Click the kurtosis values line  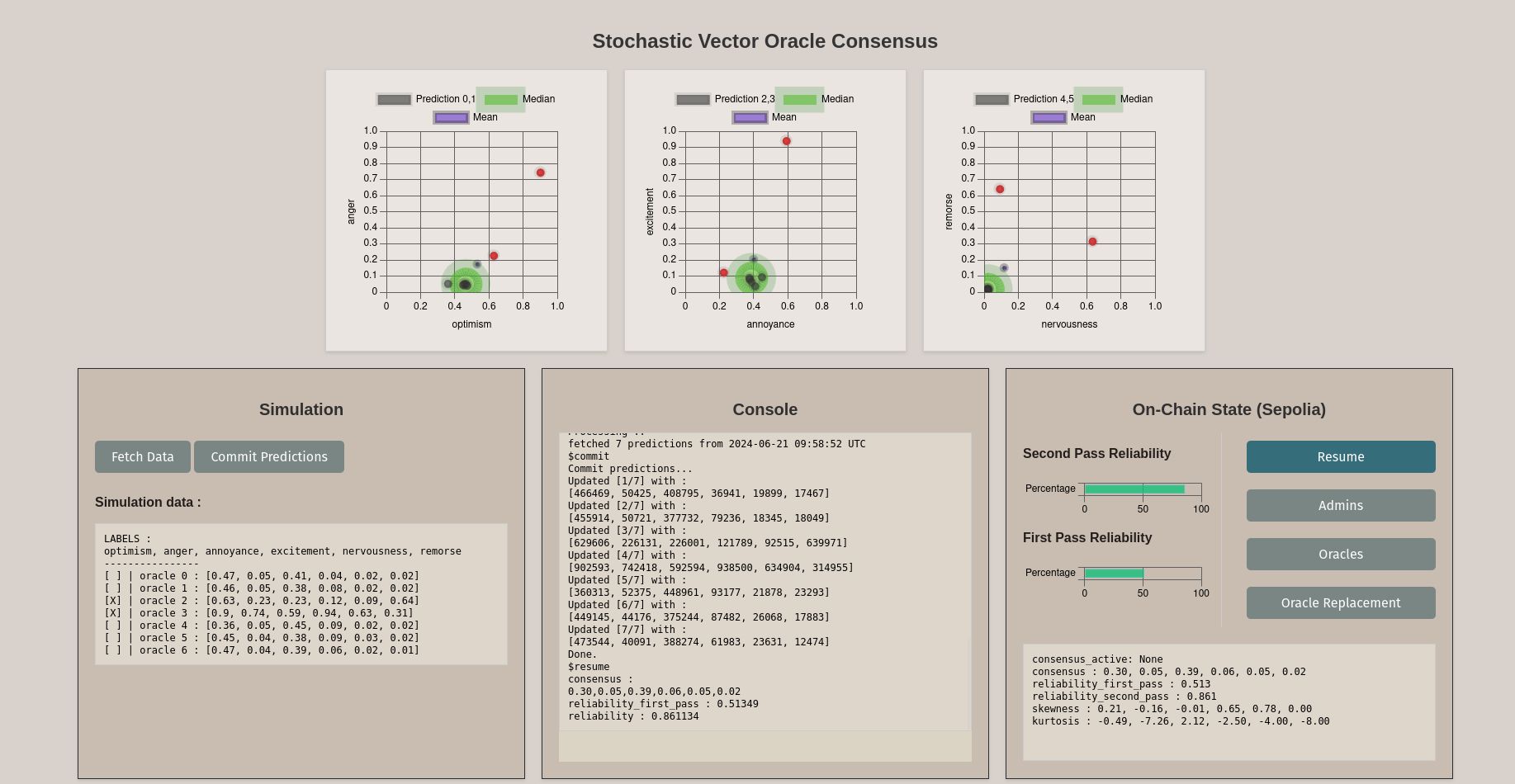point(1181,721)
